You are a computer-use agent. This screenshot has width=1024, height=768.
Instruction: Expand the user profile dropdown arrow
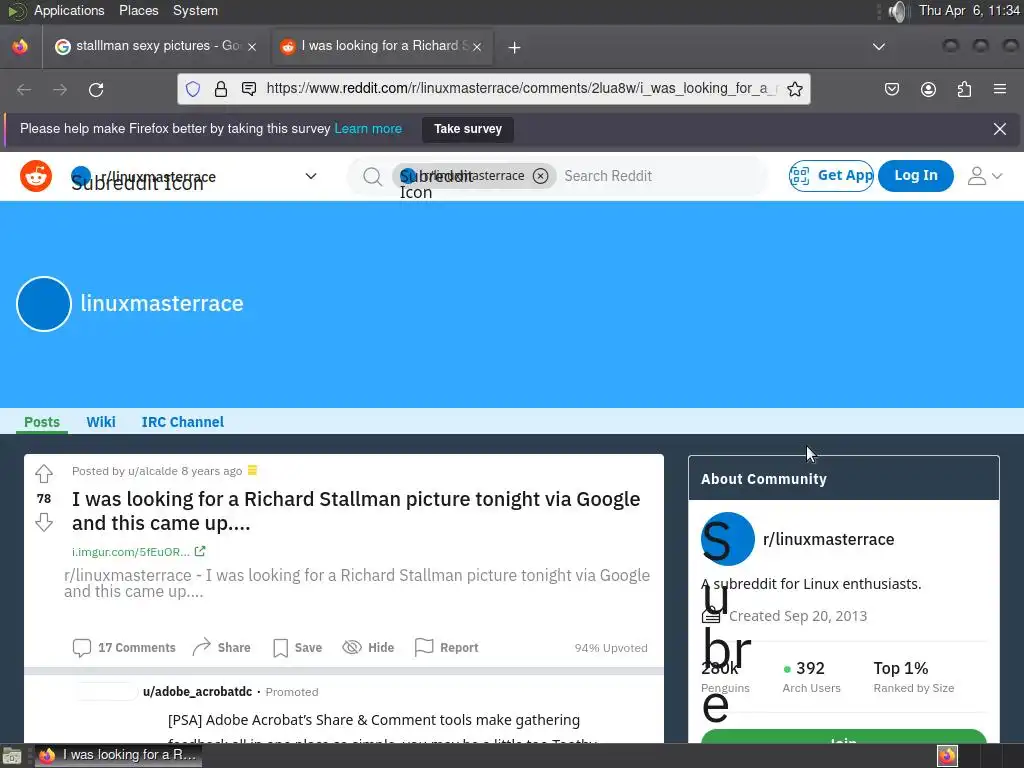997,176
